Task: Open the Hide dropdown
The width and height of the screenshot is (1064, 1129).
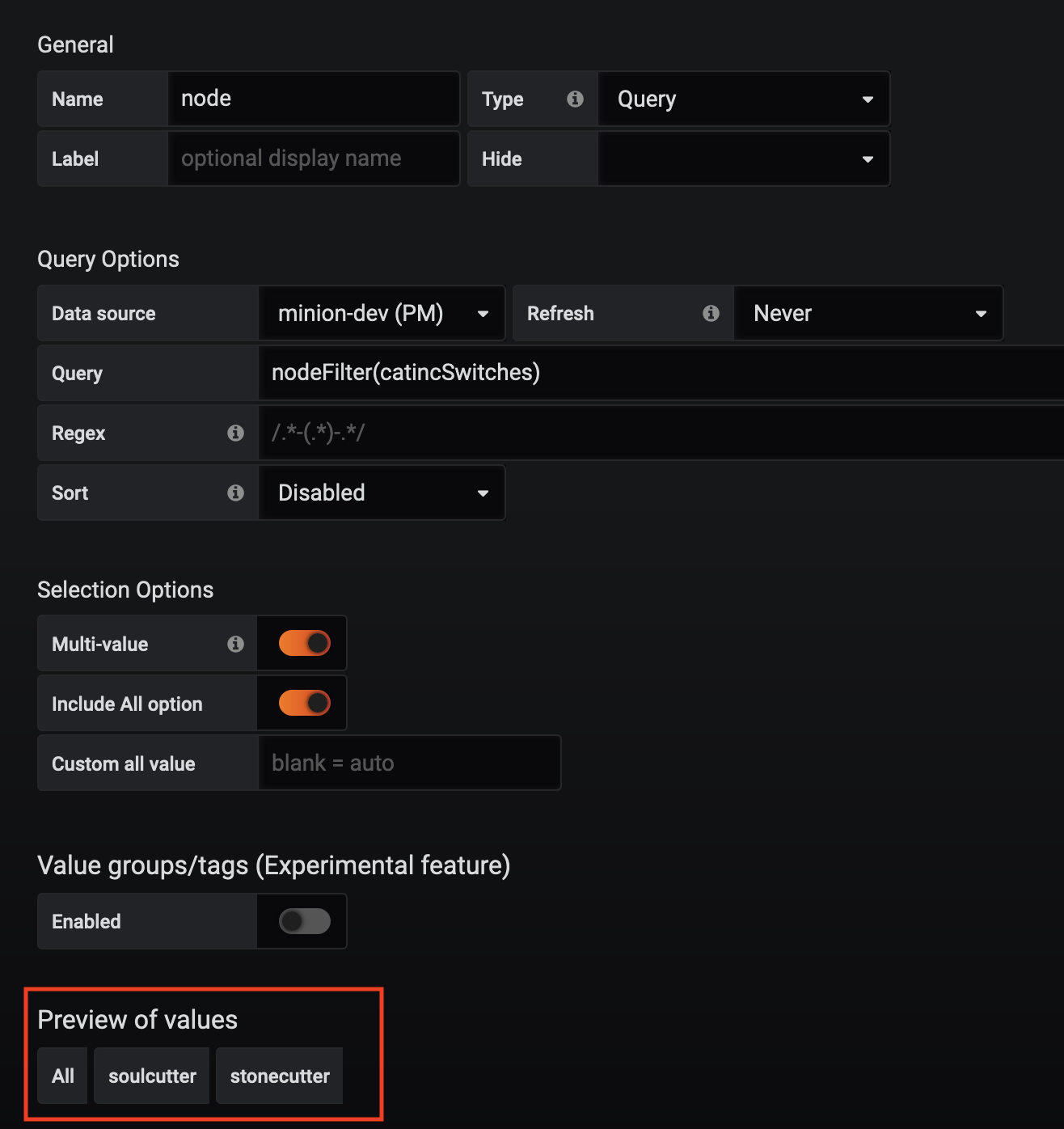Action: pyautogui.click(x=743, y=159)
